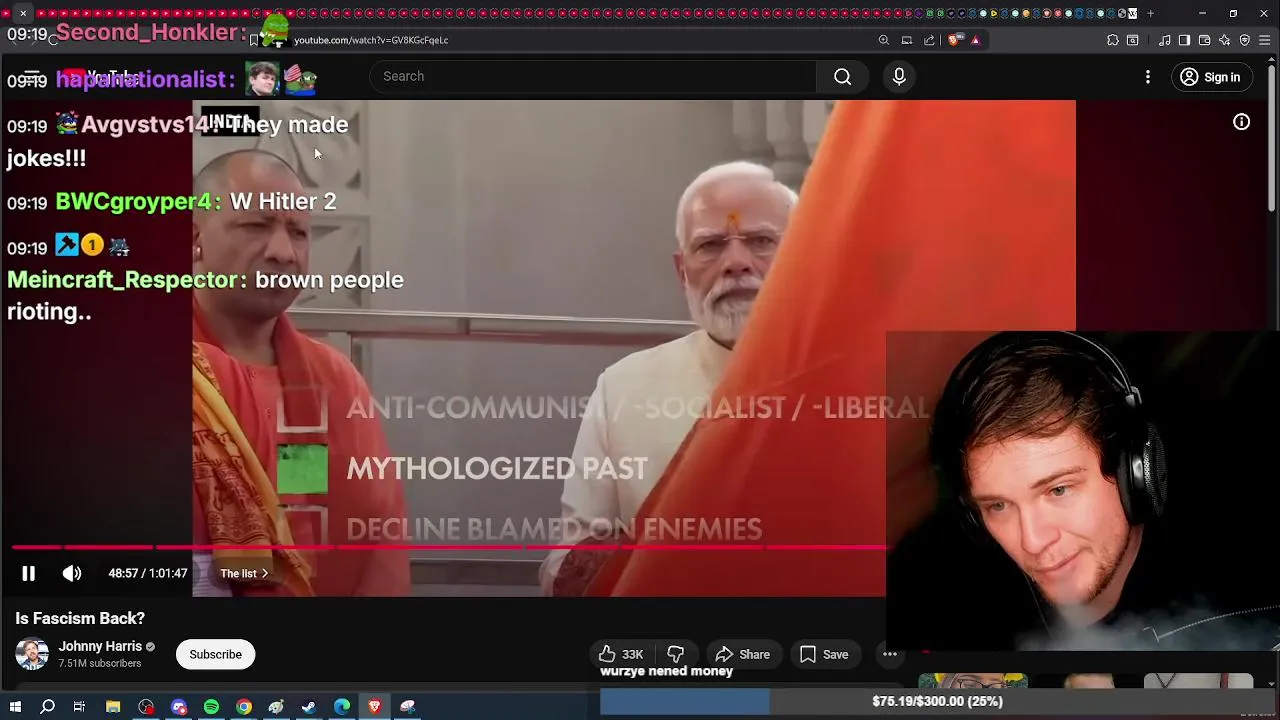Click the video player frame
Screen dimensions: 1280x720
(x=634, y=348)
